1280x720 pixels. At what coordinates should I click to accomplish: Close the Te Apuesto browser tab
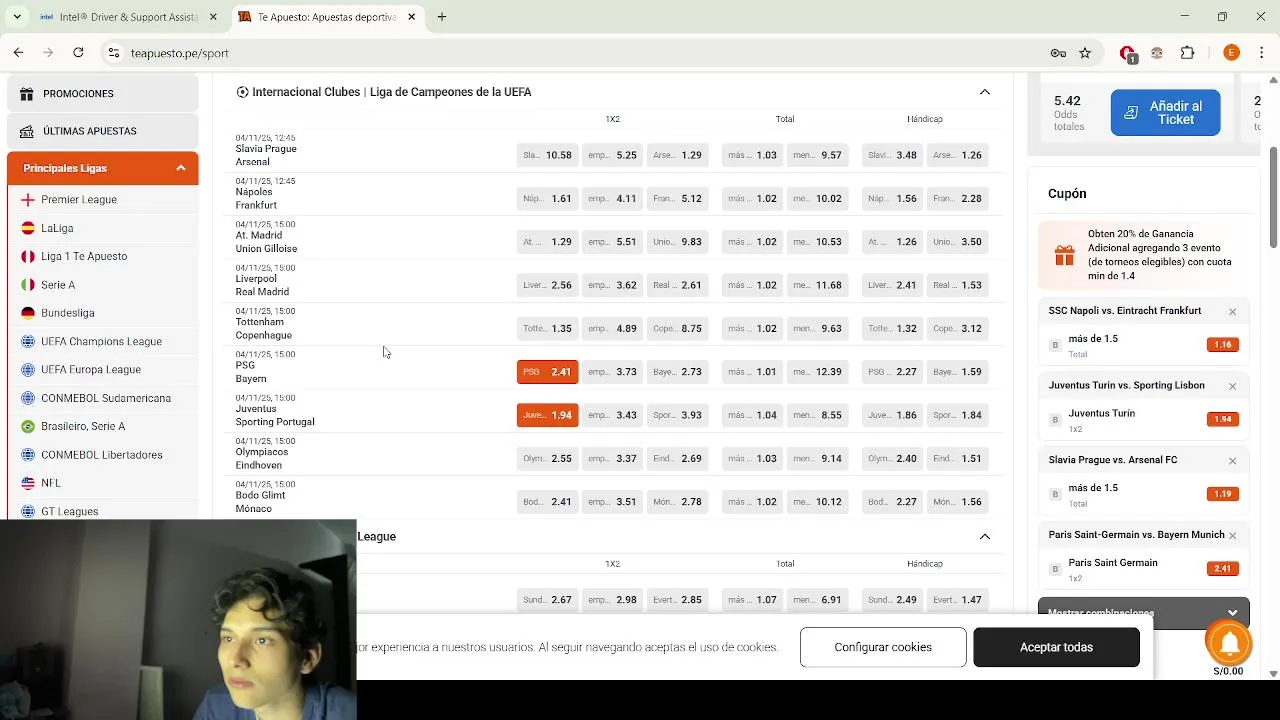click(x=411, y=17)
